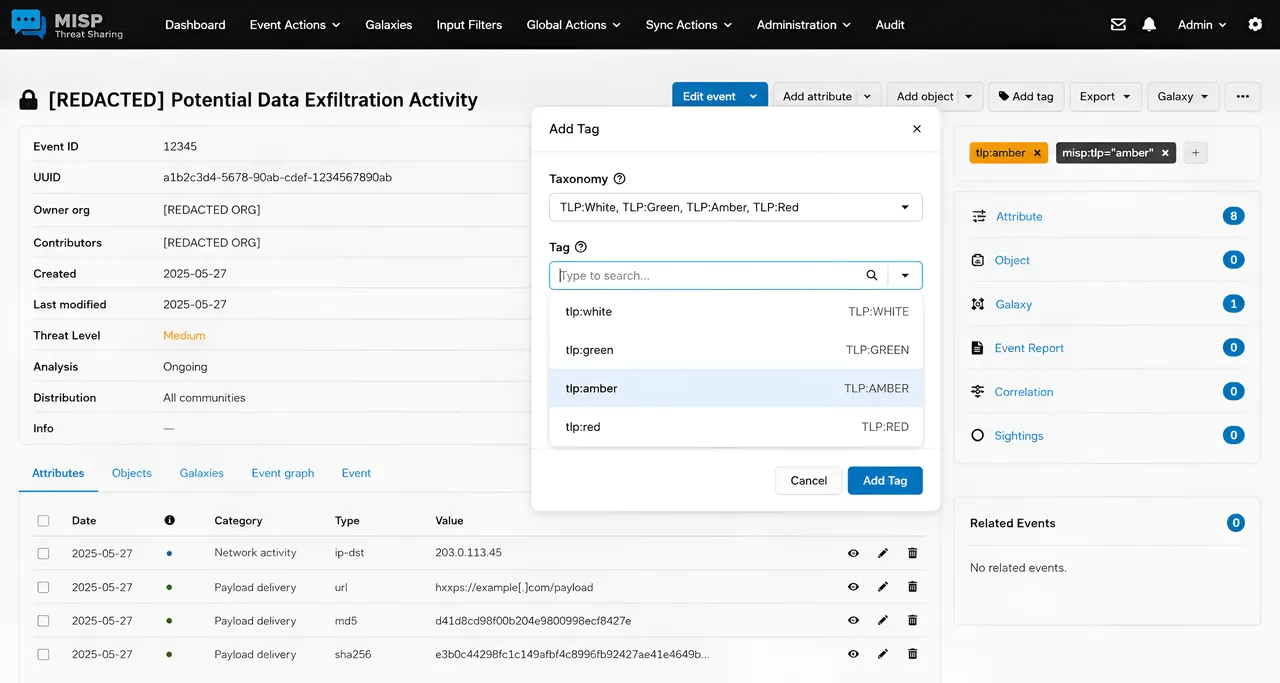Viewport: 1280px width, 683px height.
Task: Toggle eye visibility for 203.0.113.45 row
Action: coord(853,553)
